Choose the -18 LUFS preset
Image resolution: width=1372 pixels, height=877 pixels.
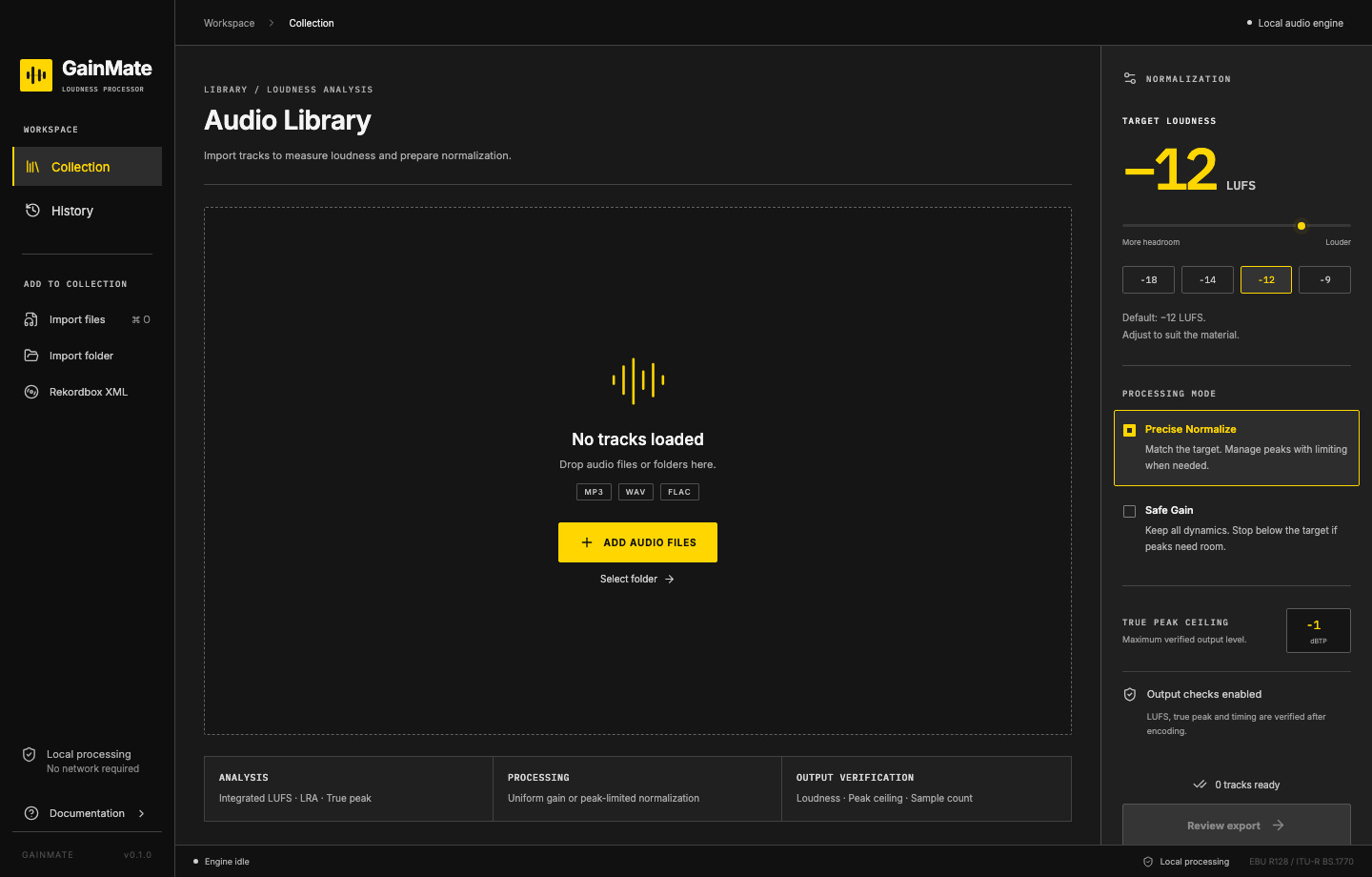tap(1148, 280)
